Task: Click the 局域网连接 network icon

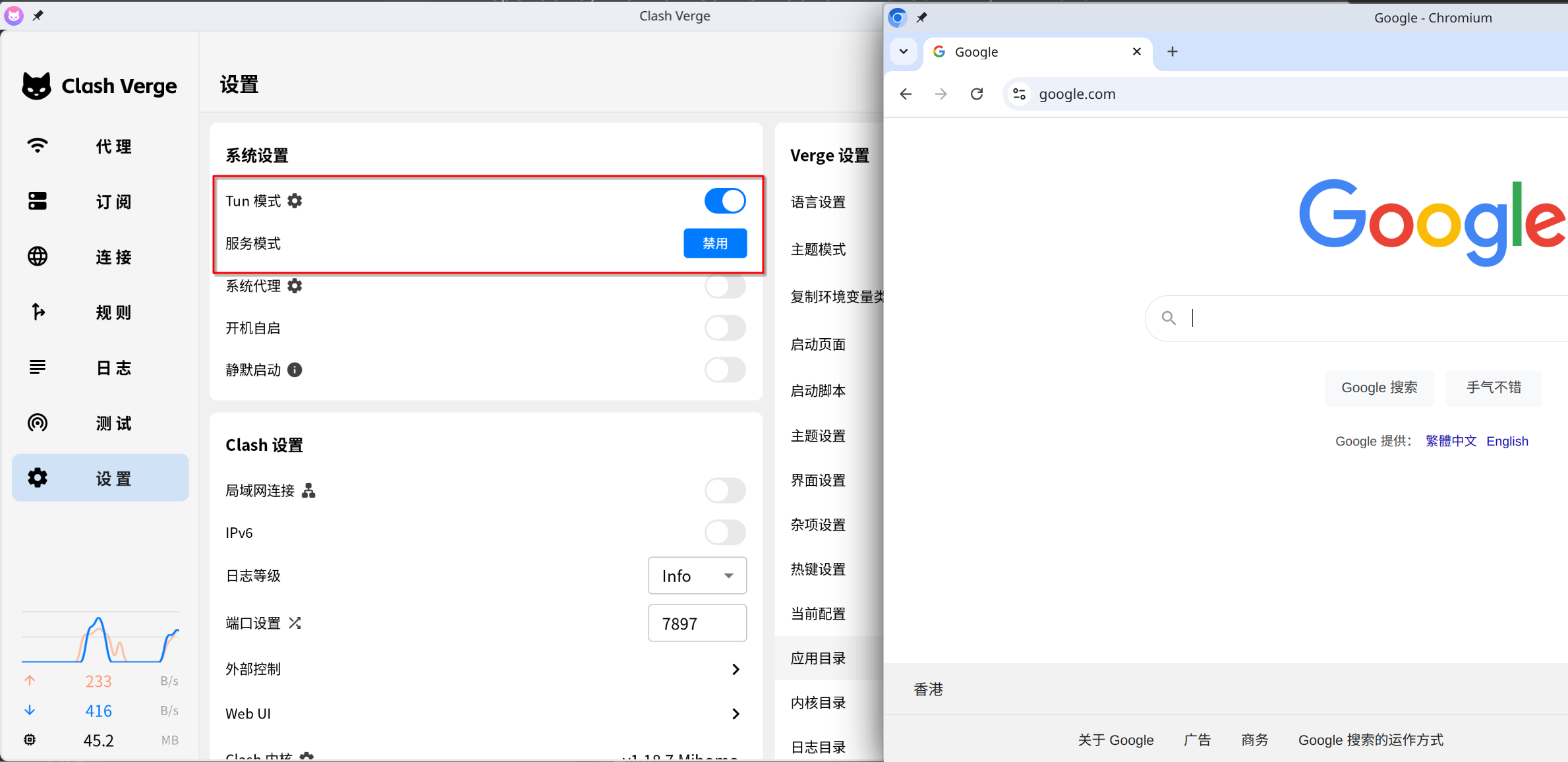Action: click(x=308, y=490)
